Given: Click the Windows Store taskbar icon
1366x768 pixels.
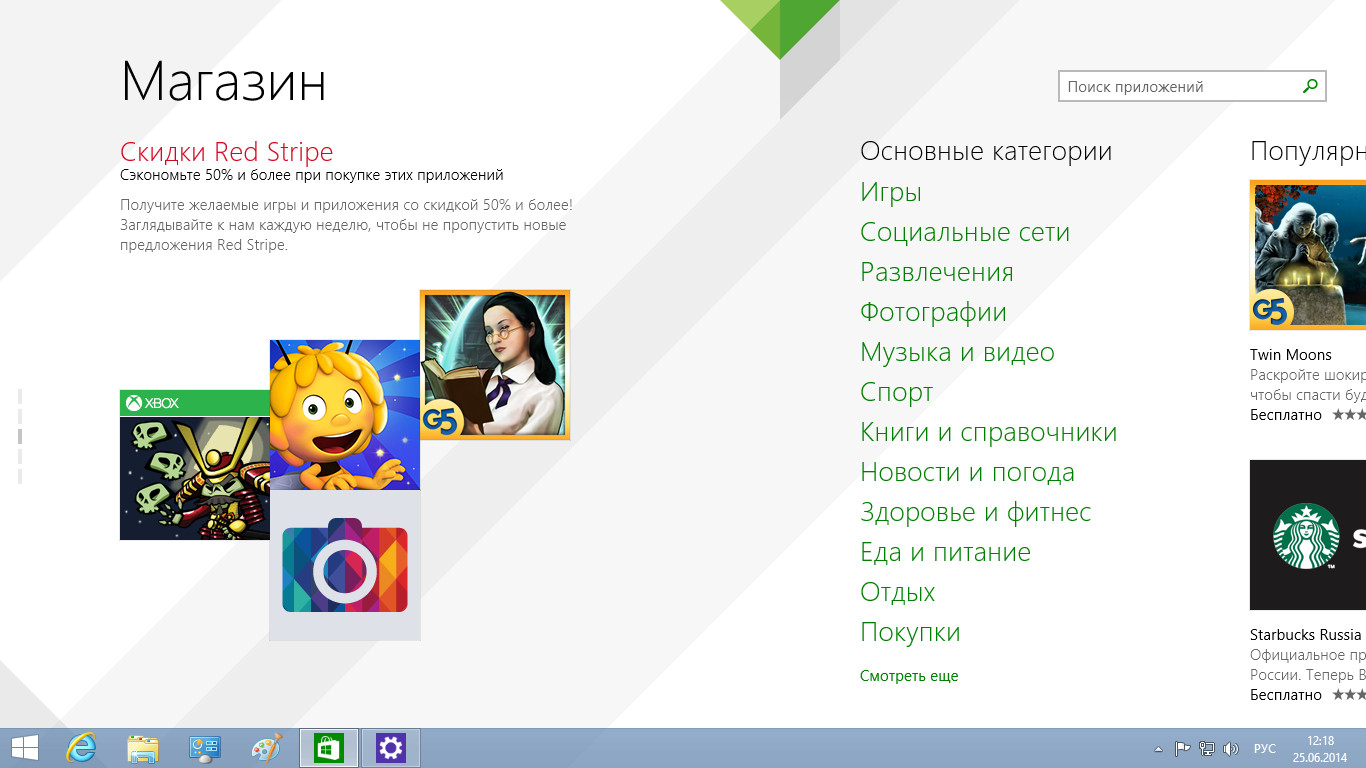Looking at the screenshot, I should (329, 748).
